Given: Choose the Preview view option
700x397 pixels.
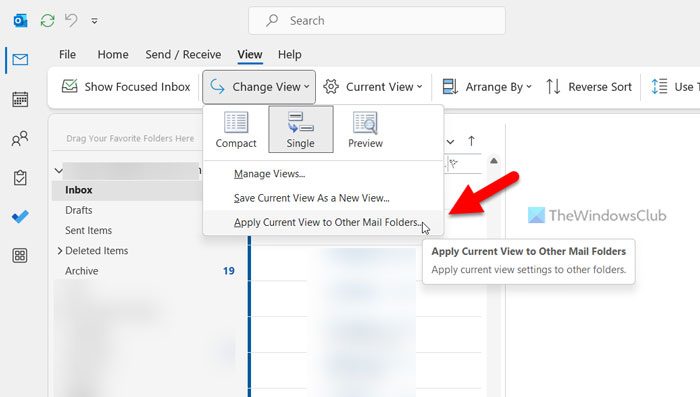Looking at the screenshot, I should [365, 130].
